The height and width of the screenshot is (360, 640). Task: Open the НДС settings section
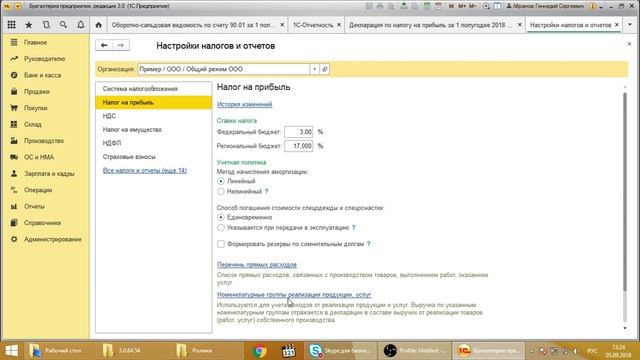153,116
